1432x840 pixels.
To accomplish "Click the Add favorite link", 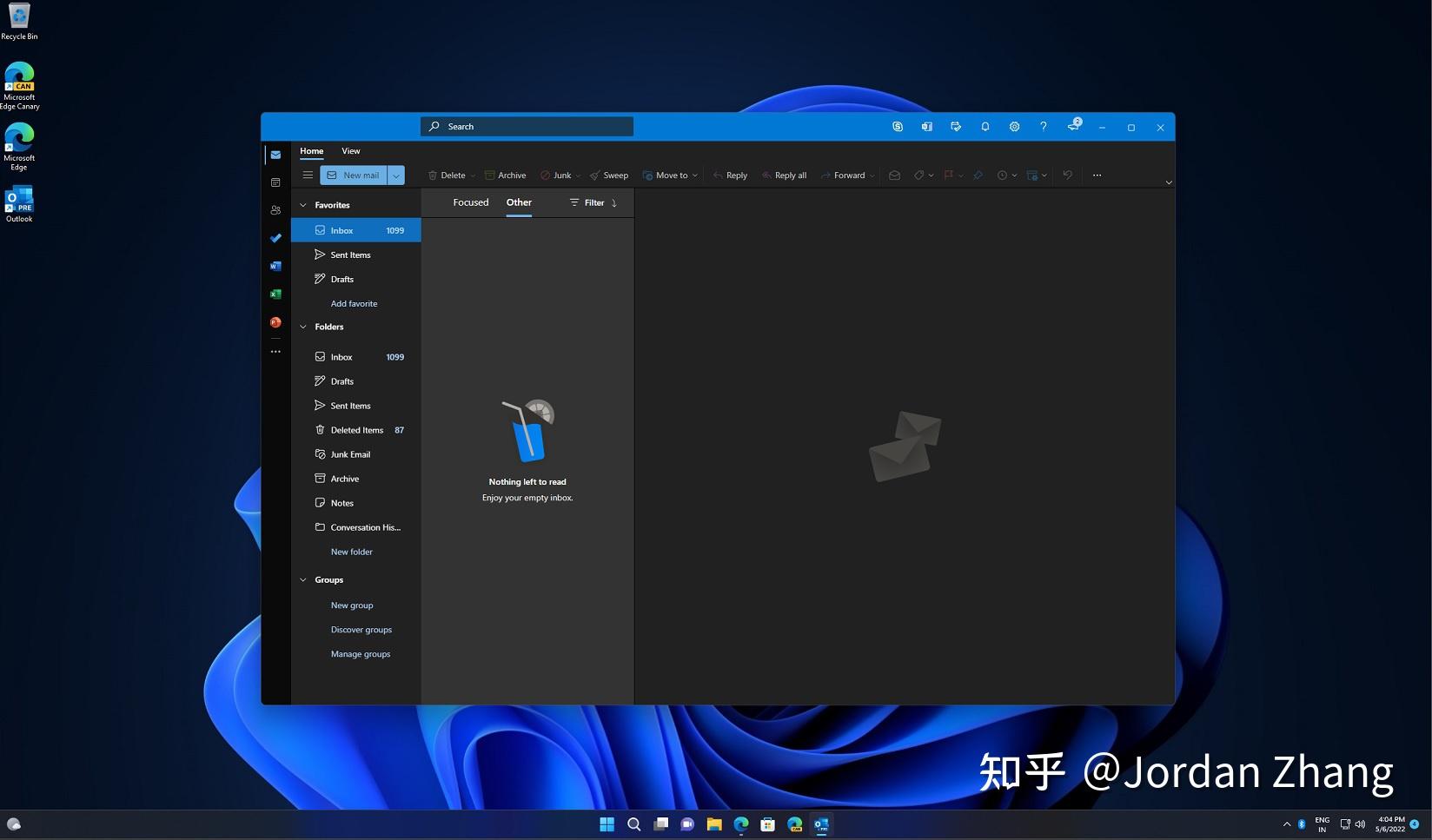I will coord(354,303).
